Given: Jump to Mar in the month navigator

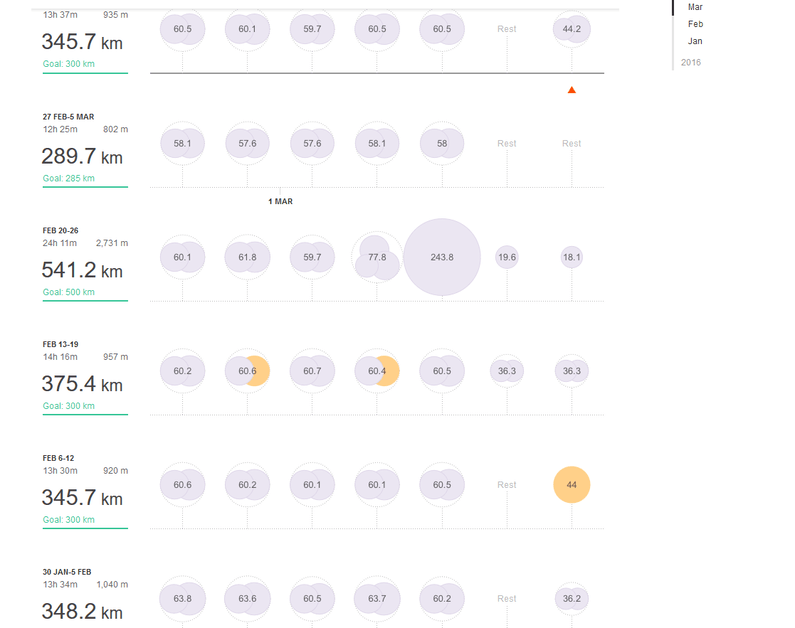Looking at the screenshot, I should tap(695, 7).
